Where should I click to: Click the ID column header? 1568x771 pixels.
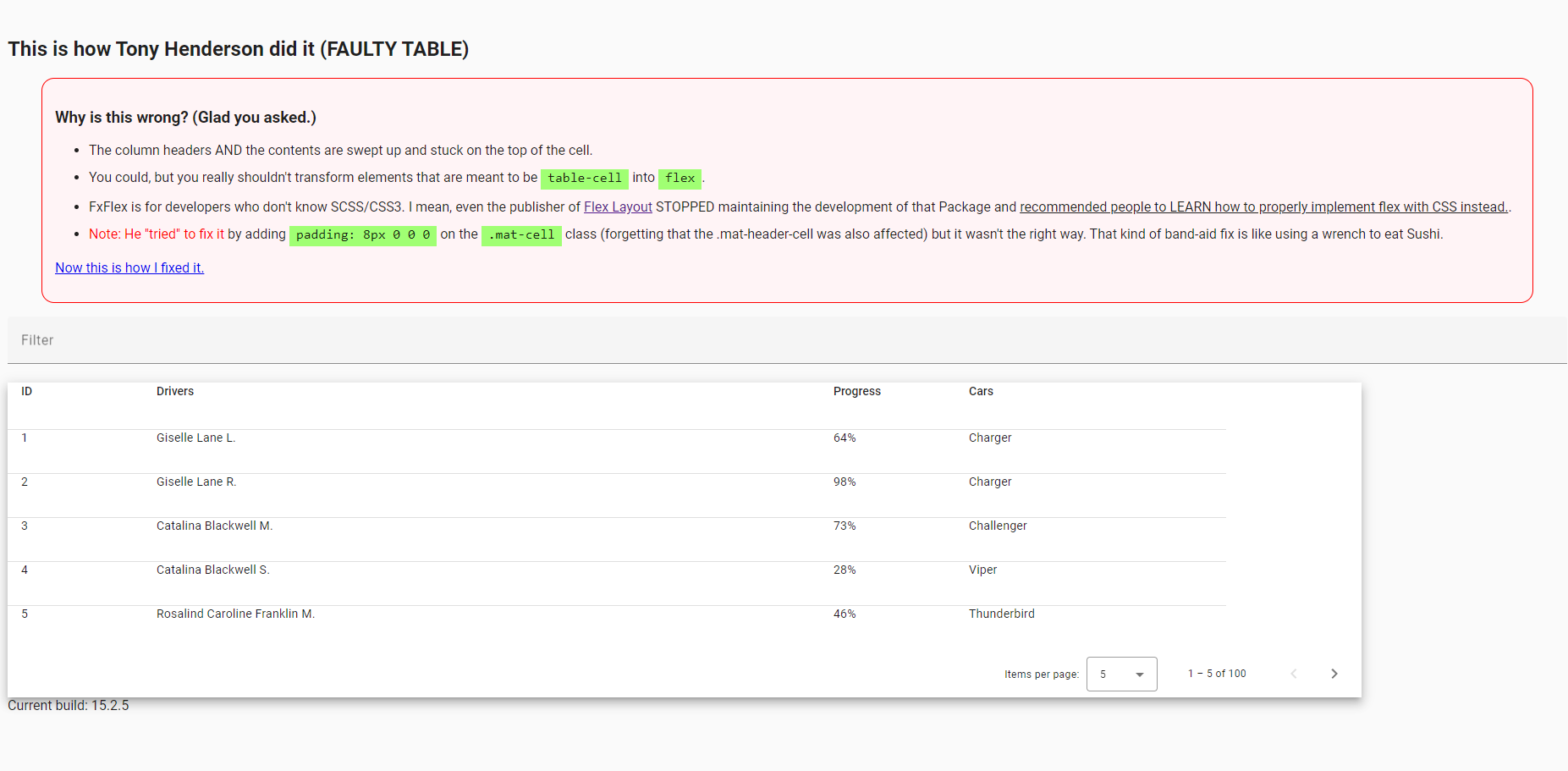tap(27, 392)
